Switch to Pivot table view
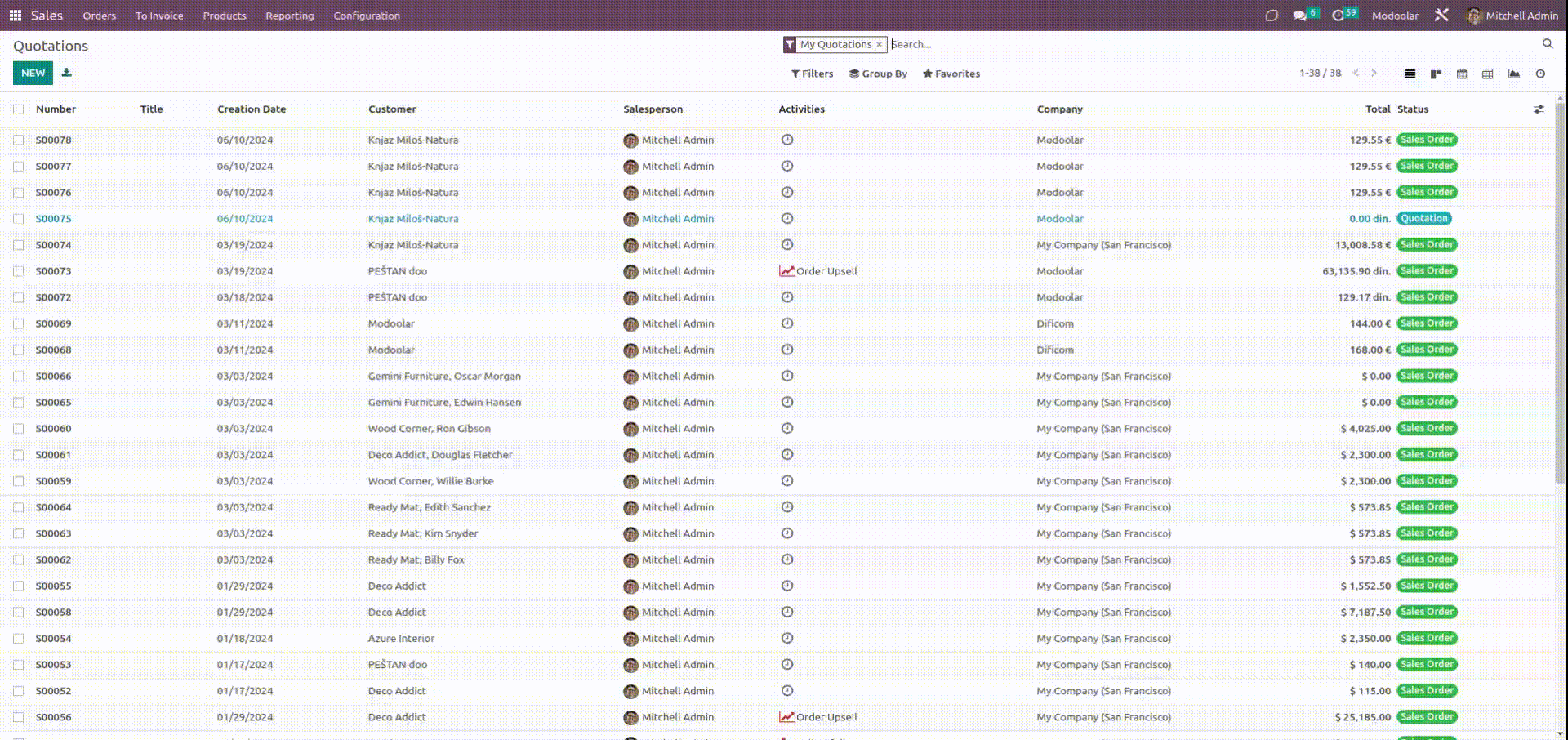Screen dimensions: 1568x740 (1488, 74)
